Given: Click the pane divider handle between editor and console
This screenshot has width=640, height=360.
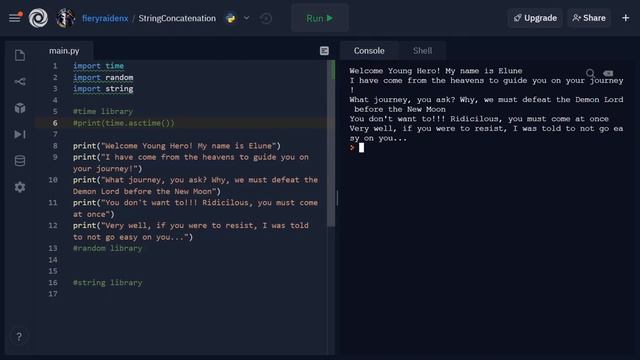Looking at the screenshot, I should tap(337, 198).
